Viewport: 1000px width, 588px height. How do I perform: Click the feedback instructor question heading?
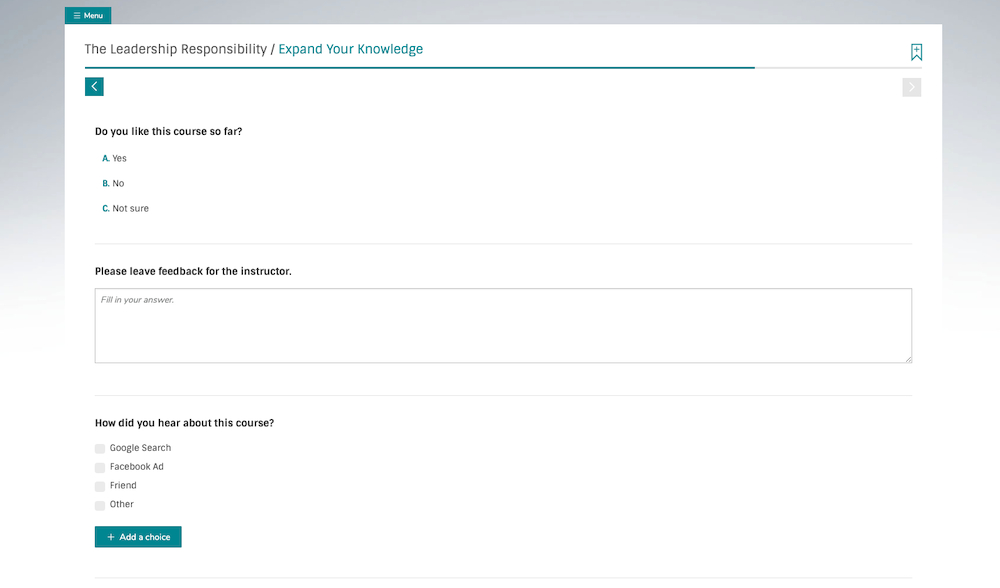click(192, 271)
